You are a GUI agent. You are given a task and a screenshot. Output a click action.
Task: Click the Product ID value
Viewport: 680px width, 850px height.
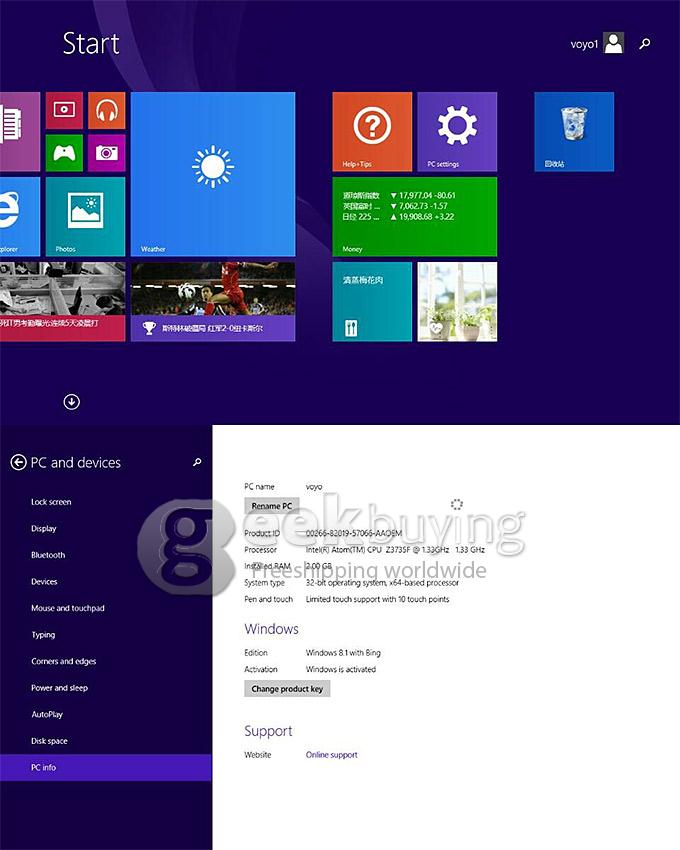354,533
